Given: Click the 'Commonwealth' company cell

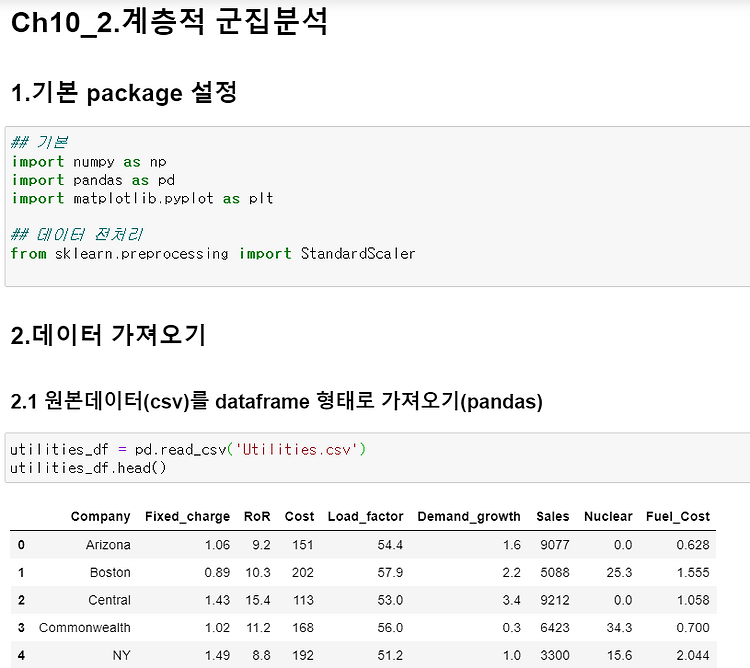Looking at the screenshot, I should point(85,627).
